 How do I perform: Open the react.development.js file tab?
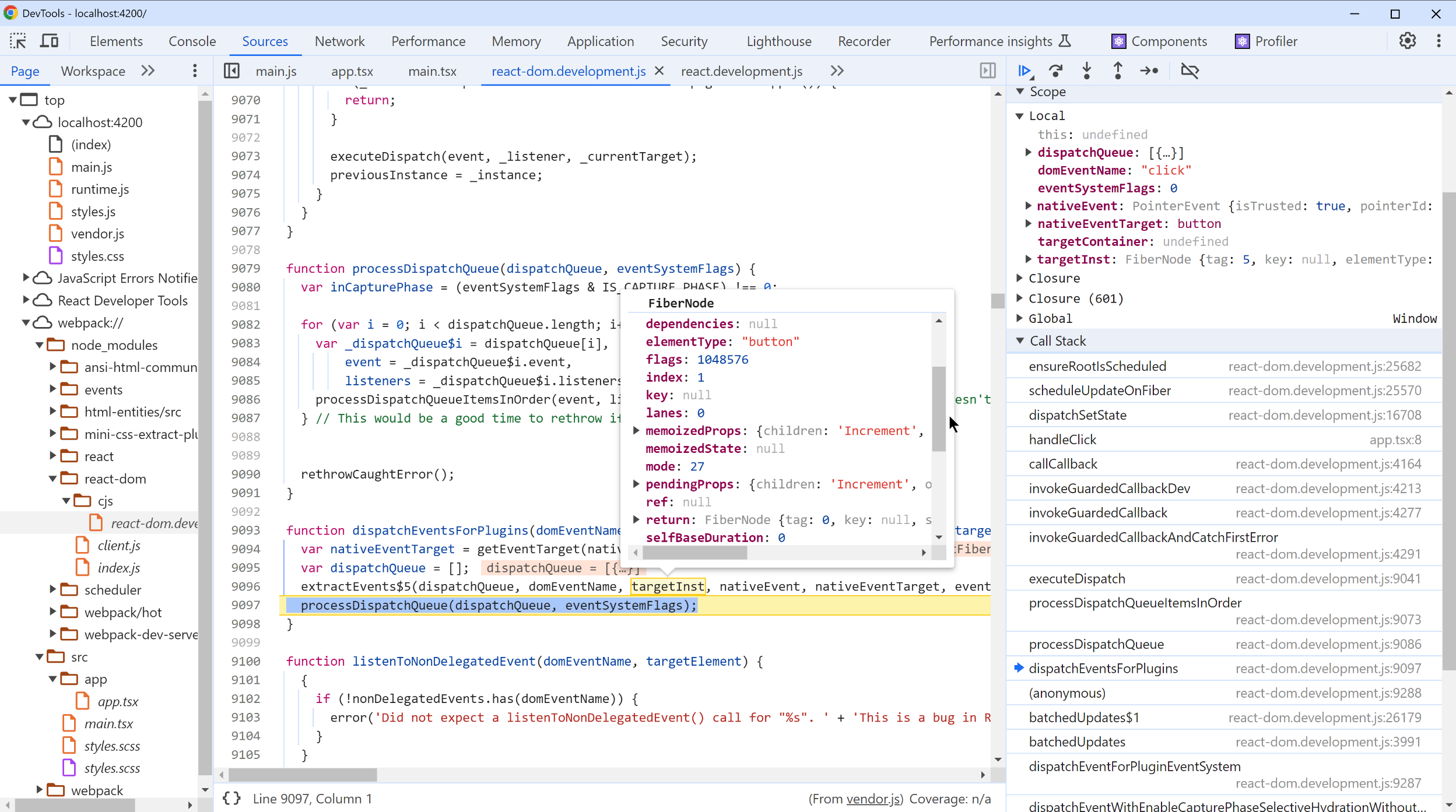[742, 71]
